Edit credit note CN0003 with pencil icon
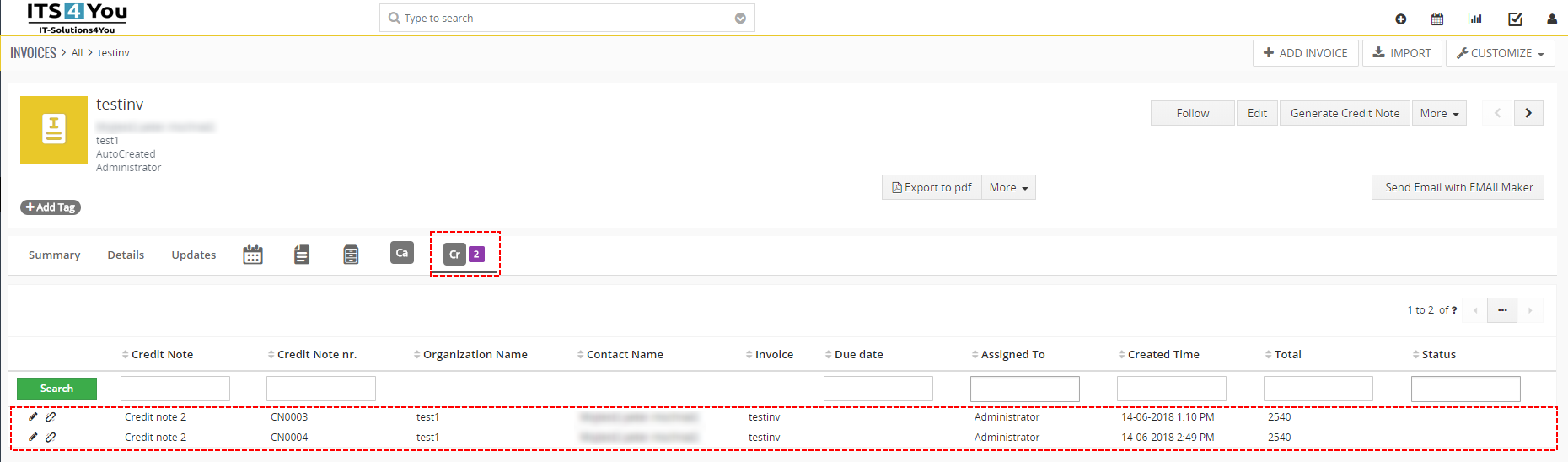Screen dimensions: 1568x462 (33, 416)
